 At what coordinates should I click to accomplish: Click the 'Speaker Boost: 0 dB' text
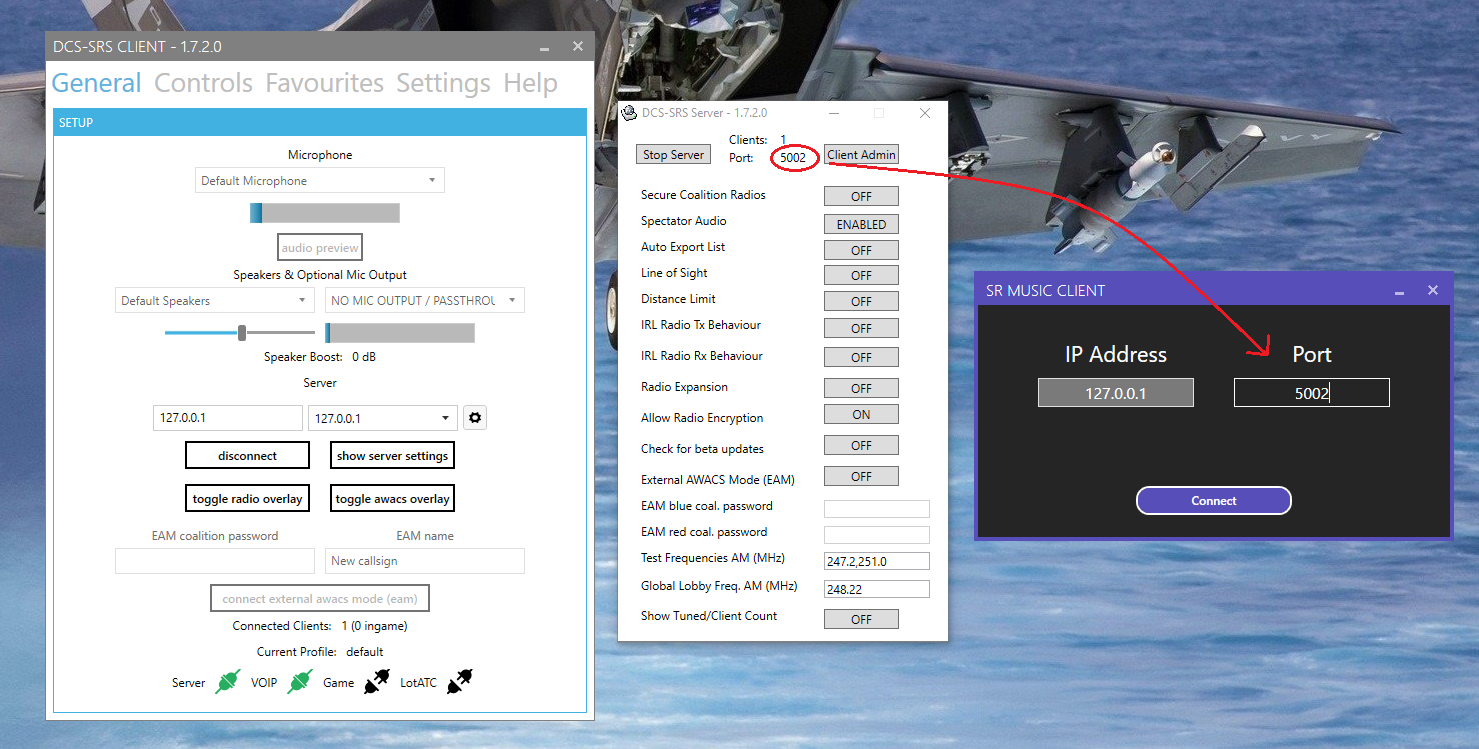pyautogui.click(x=320, y=357)
